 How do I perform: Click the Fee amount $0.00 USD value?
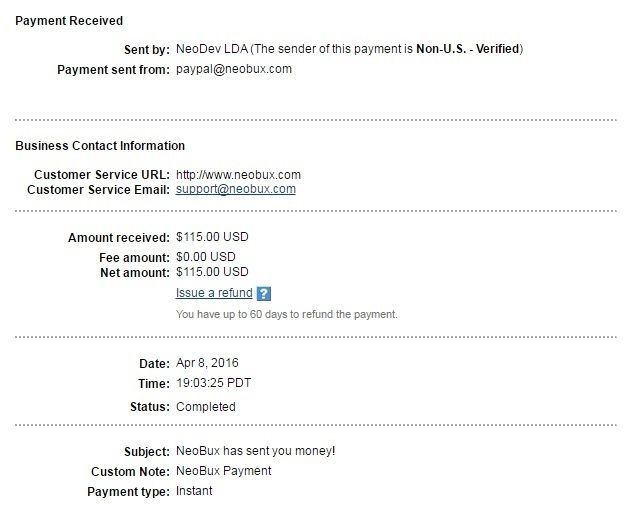206,257
